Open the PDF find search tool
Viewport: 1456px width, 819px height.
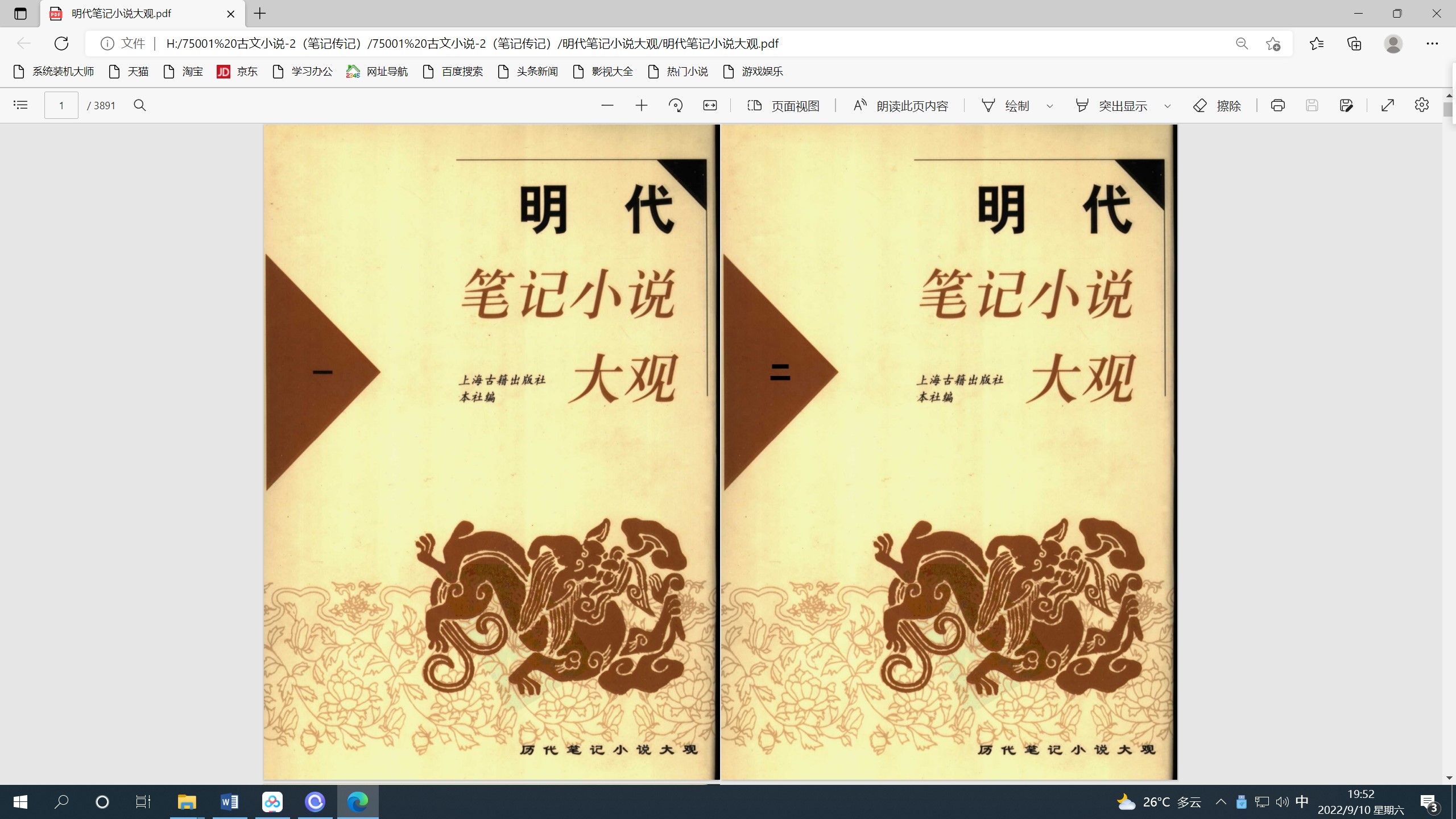coord(140,105)
